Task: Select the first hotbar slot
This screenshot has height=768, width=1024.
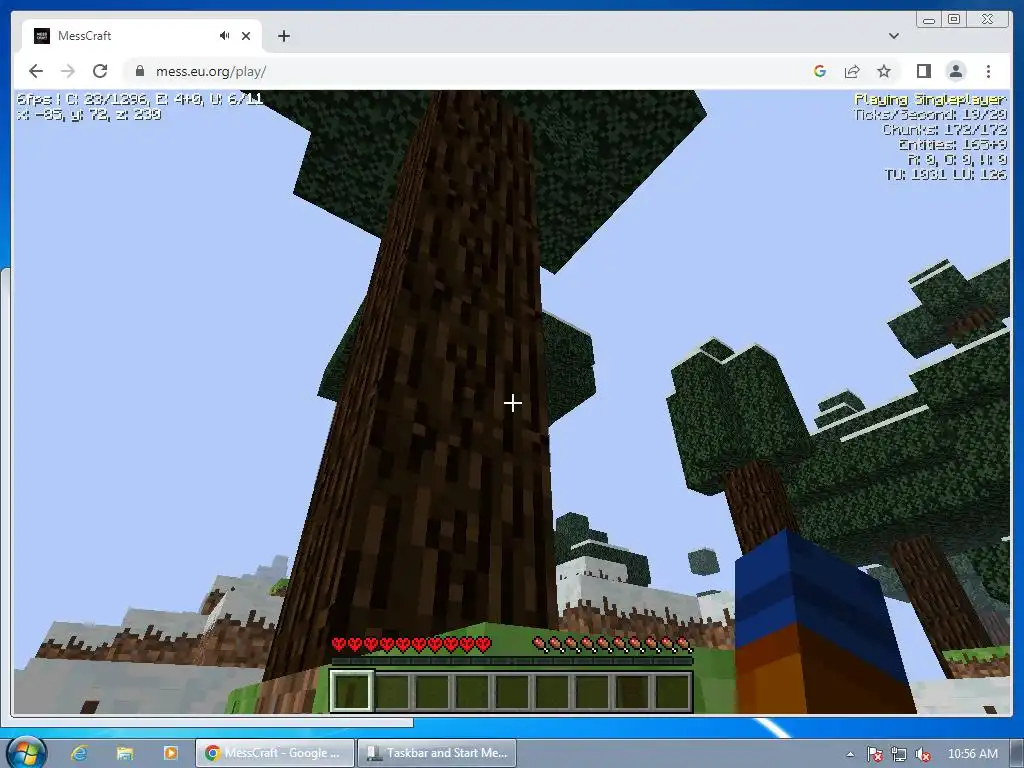Action: (x=352, y=691)
